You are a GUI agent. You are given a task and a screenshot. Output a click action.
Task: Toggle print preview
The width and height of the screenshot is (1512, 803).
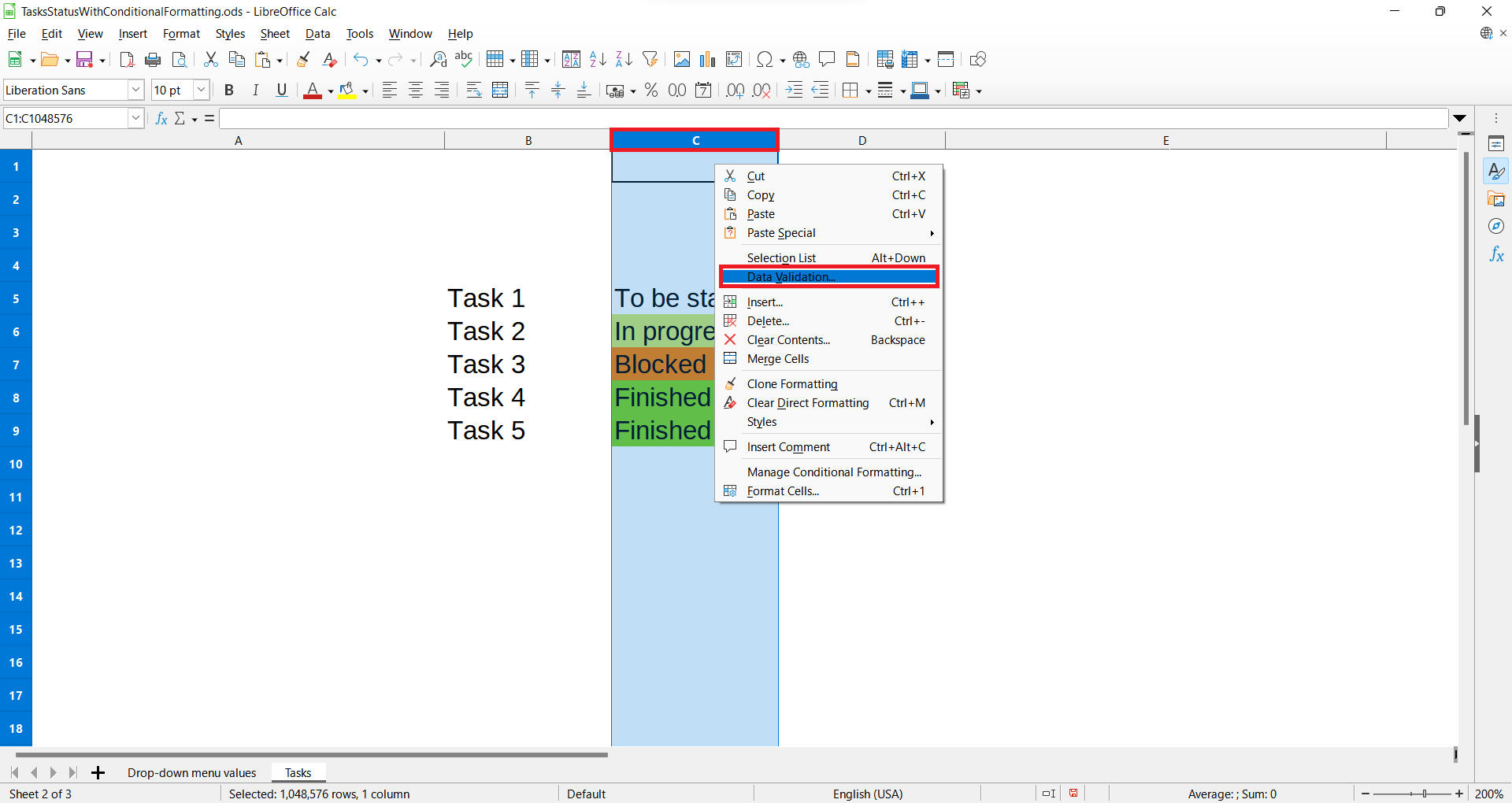(180, 60)
